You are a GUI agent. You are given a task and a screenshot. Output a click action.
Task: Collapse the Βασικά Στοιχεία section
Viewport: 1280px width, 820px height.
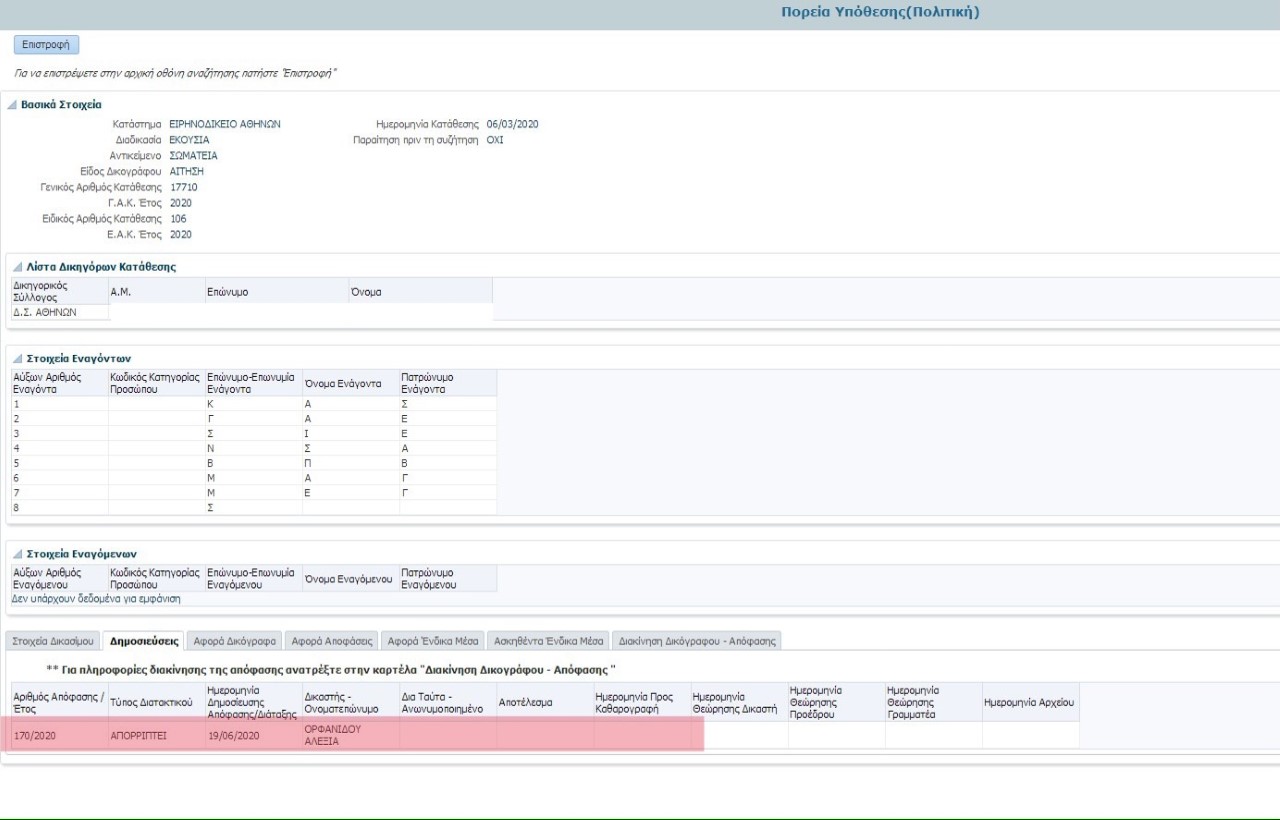13,105
